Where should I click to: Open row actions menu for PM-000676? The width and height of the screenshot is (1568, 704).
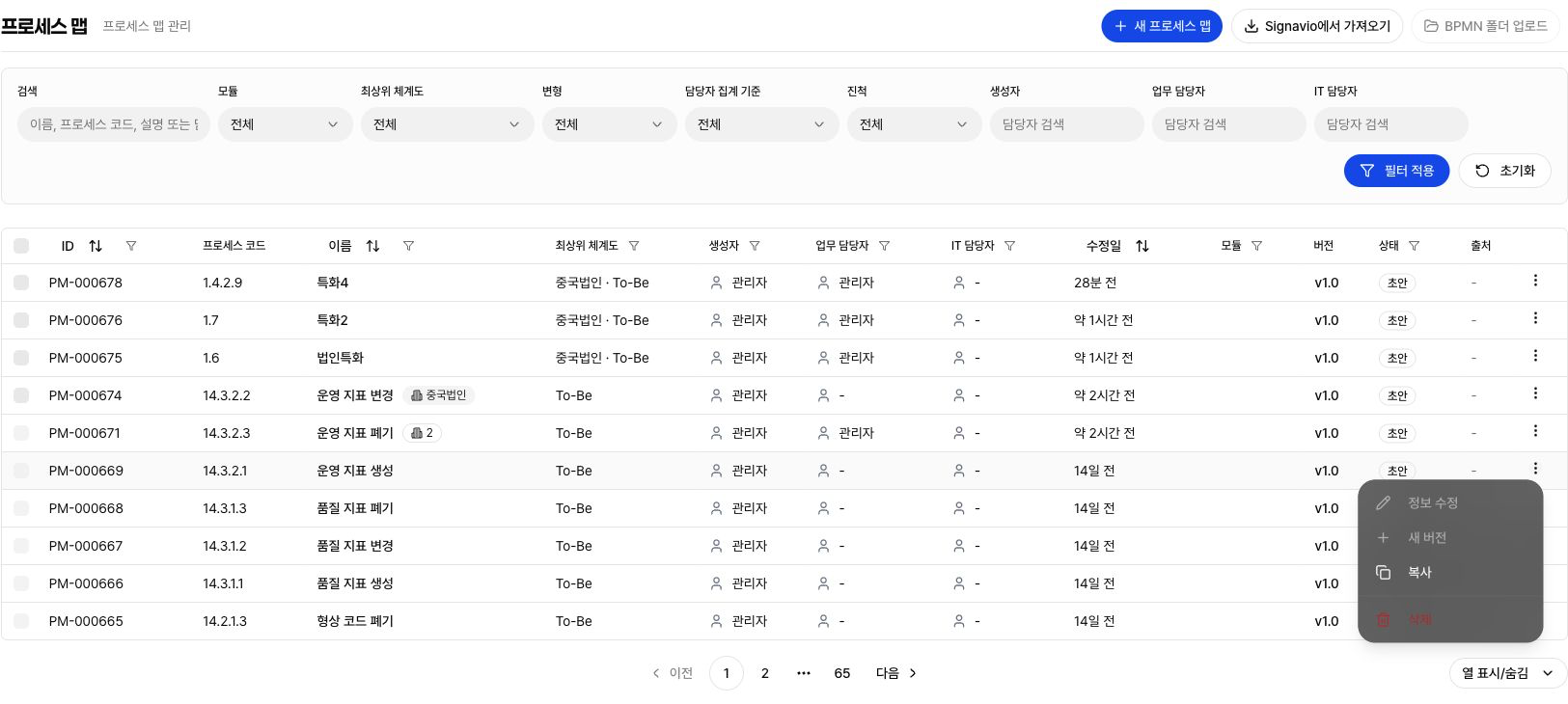(1535, 318)
